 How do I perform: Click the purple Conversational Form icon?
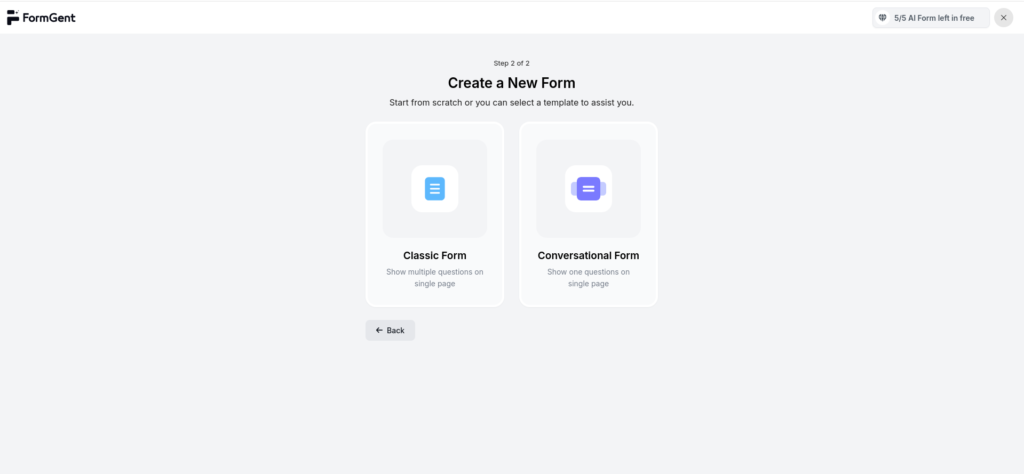click(588, 188)
